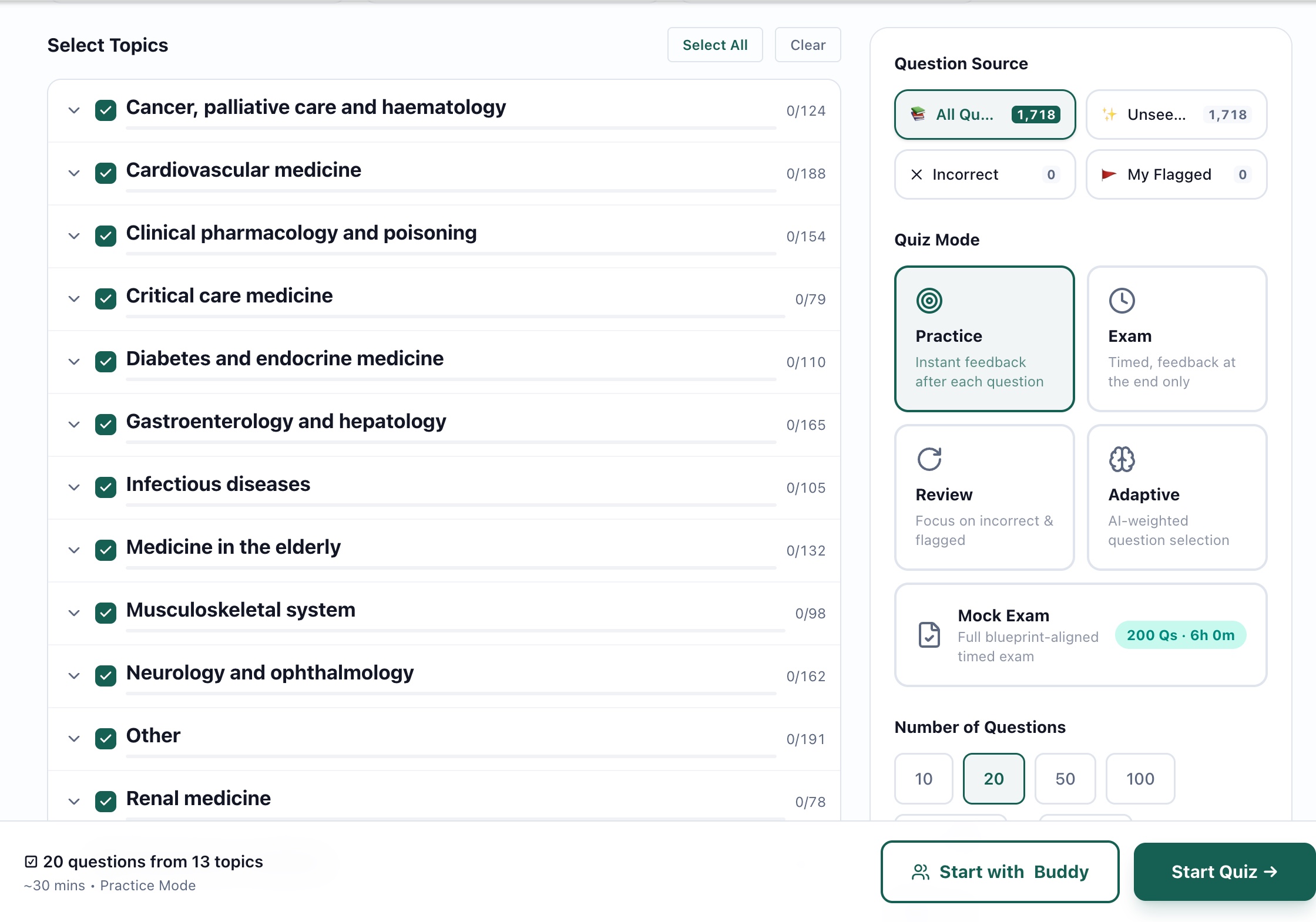Screen dimensions: 1316x922
Task: Expand Neurology and ophthalmology chevron
Action: pyautogui.click(x=74, y=676)
